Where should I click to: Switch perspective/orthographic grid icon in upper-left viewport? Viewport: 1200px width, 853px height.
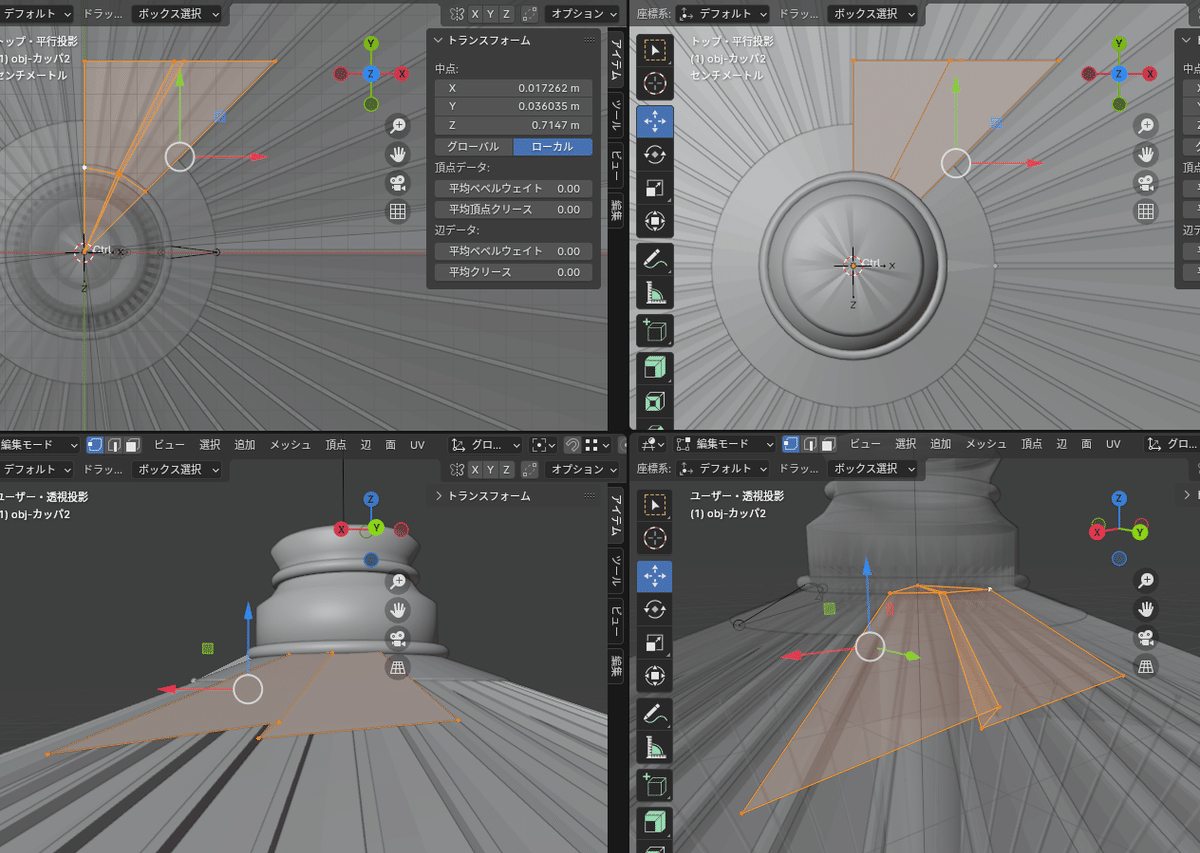398,211
